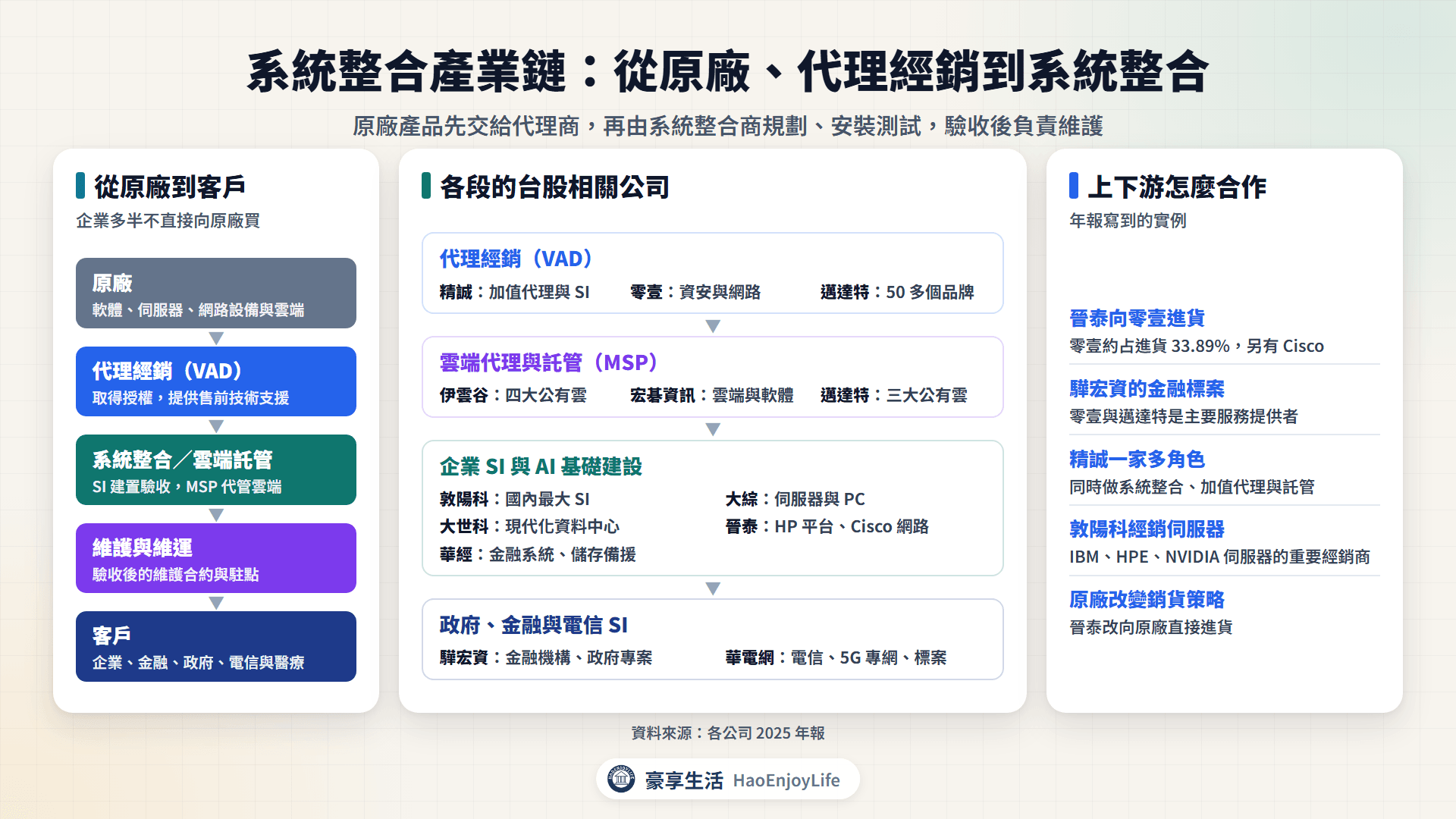The width and height of the screenshot is (1456, 819).
Task: Click 零壹：資安與網路 text
Action: (695, 292)
